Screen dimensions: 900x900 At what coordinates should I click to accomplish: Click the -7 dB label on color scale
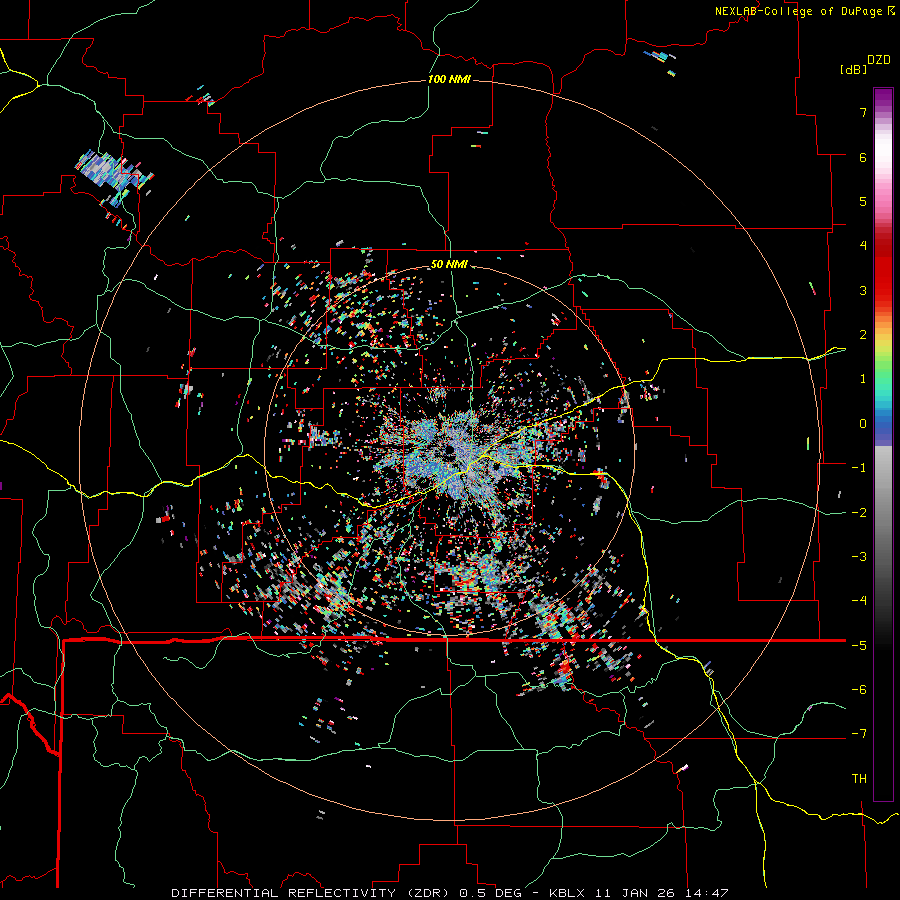click(859, 734)
